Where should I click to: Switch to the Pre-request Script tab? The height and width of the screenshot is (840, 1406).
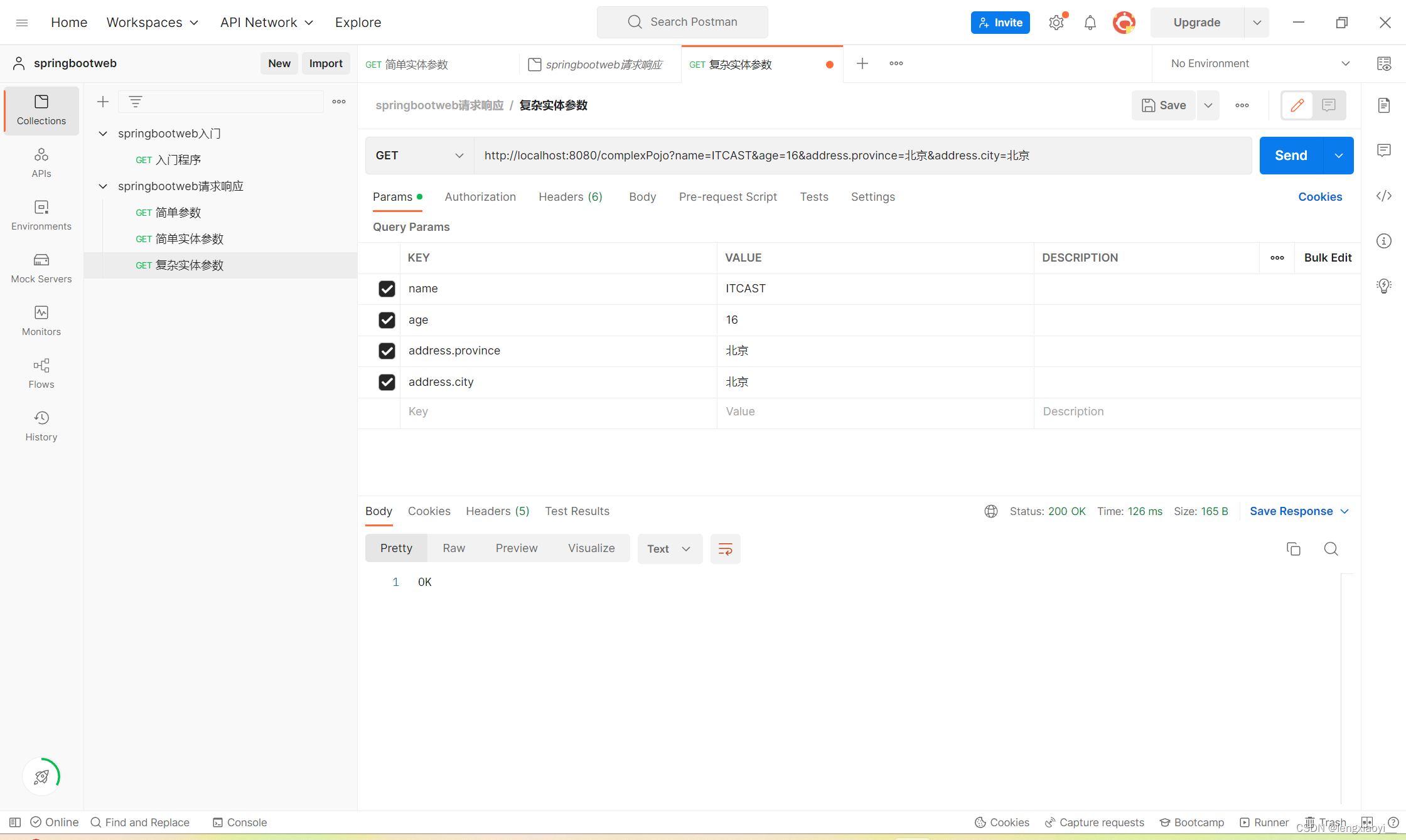tap(728, 197)
